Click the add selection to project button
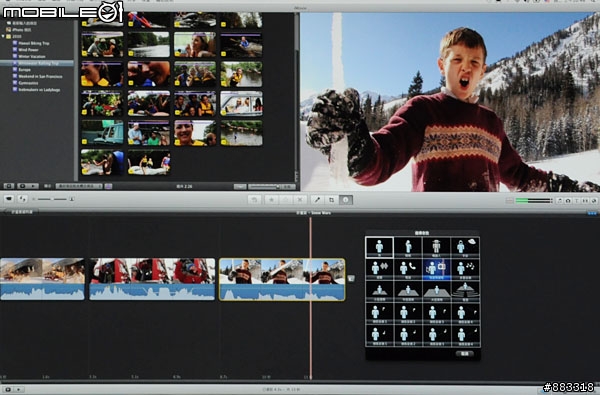The width and height of the screenshot is (600, 395). tap(254, 200)
